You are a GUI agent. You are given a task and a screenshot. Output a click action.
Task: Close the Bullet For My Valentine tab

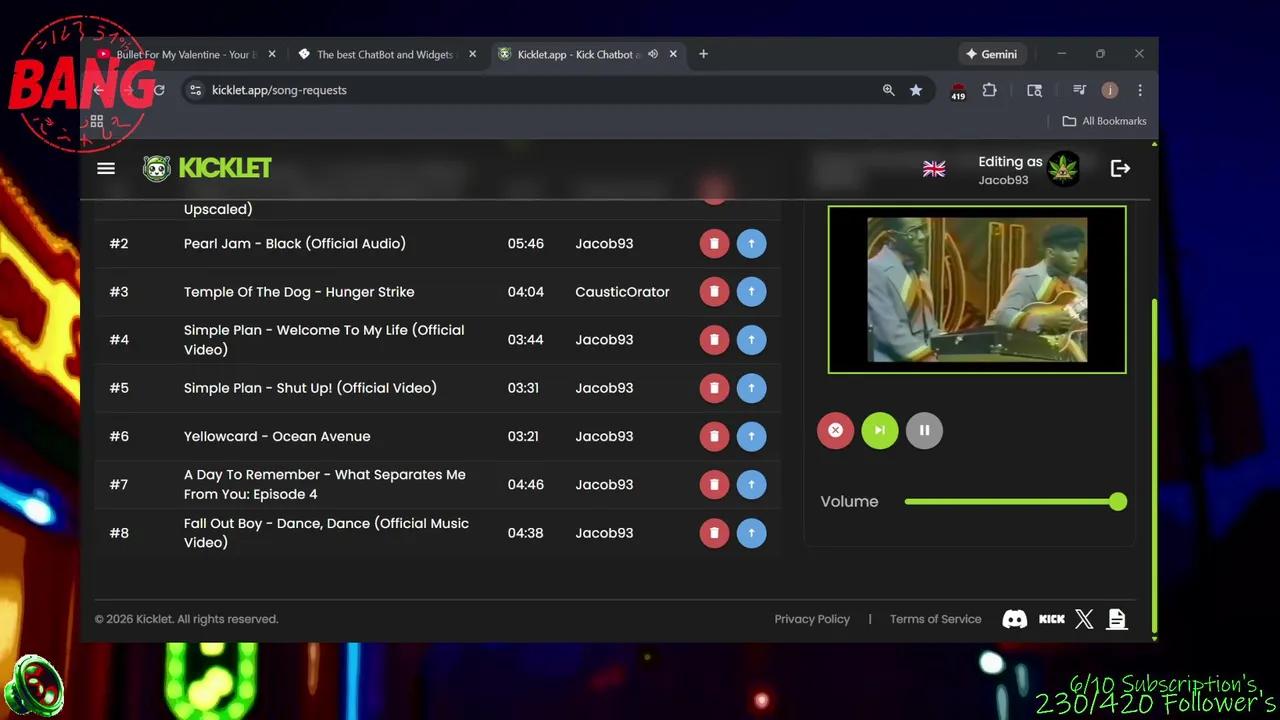click(x=272, y=54)
